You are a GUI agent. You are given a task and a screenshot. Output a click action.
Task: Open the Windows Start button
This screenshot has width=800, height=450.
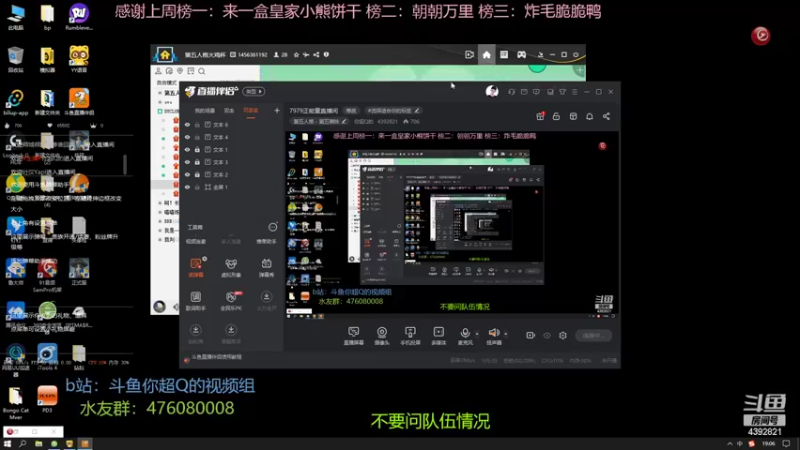pos(7,444)
